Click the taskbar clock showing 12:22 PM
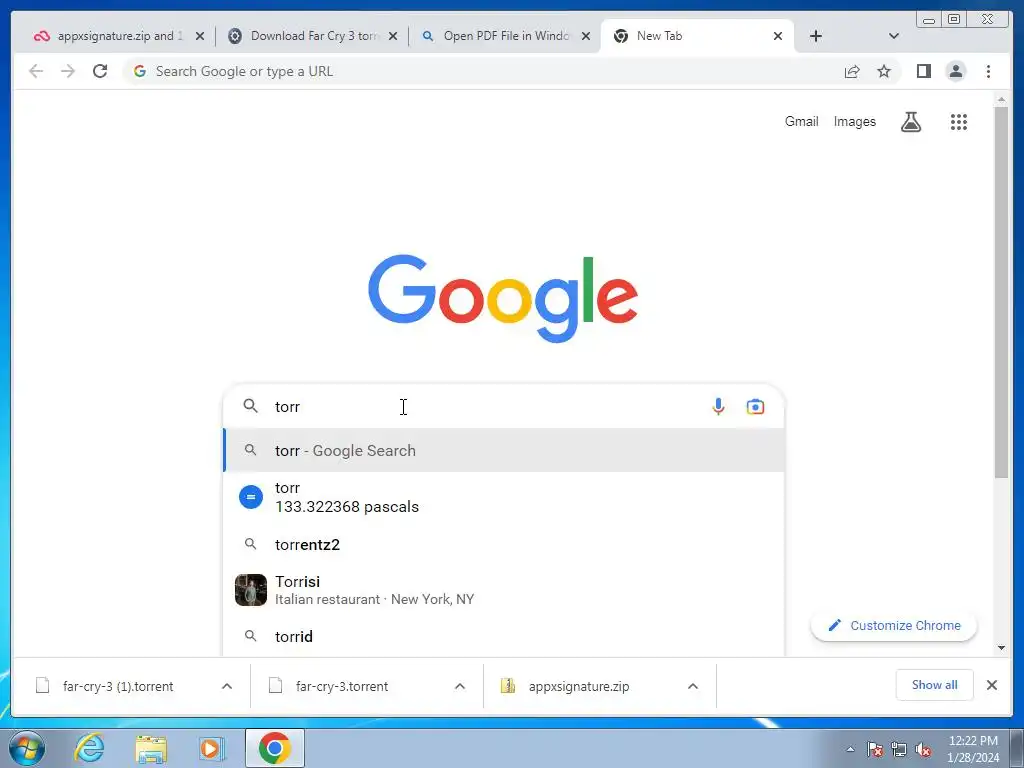 (x=973, y=749)
